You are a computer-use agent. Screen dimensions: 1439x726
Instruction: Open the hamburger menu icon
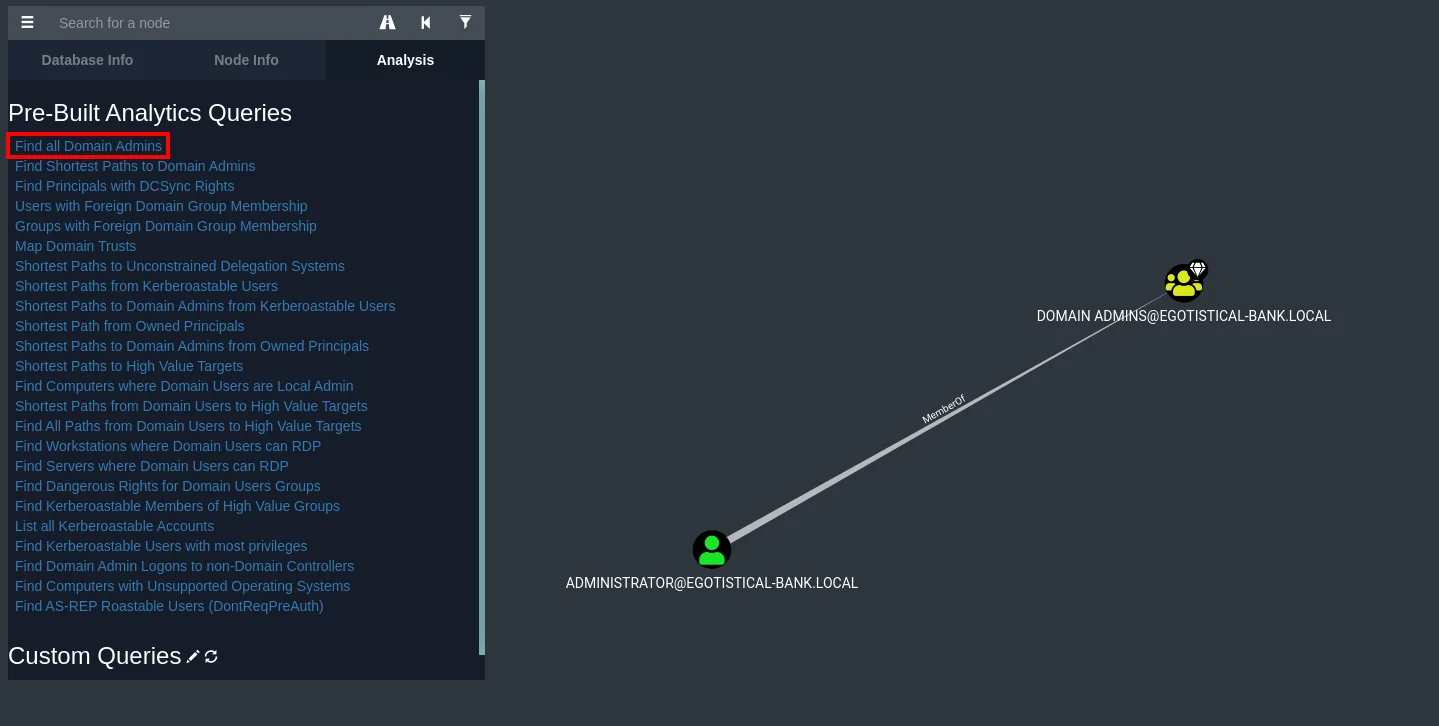(x=27, y=22)
